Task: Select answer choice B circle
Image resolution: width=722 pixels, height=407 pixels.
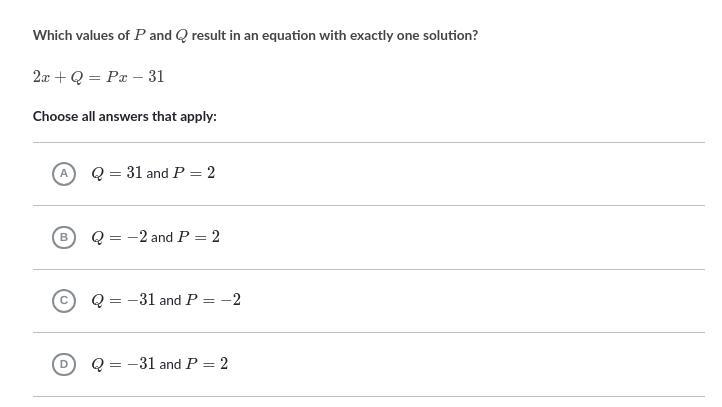Action: [x=64, y=237]
